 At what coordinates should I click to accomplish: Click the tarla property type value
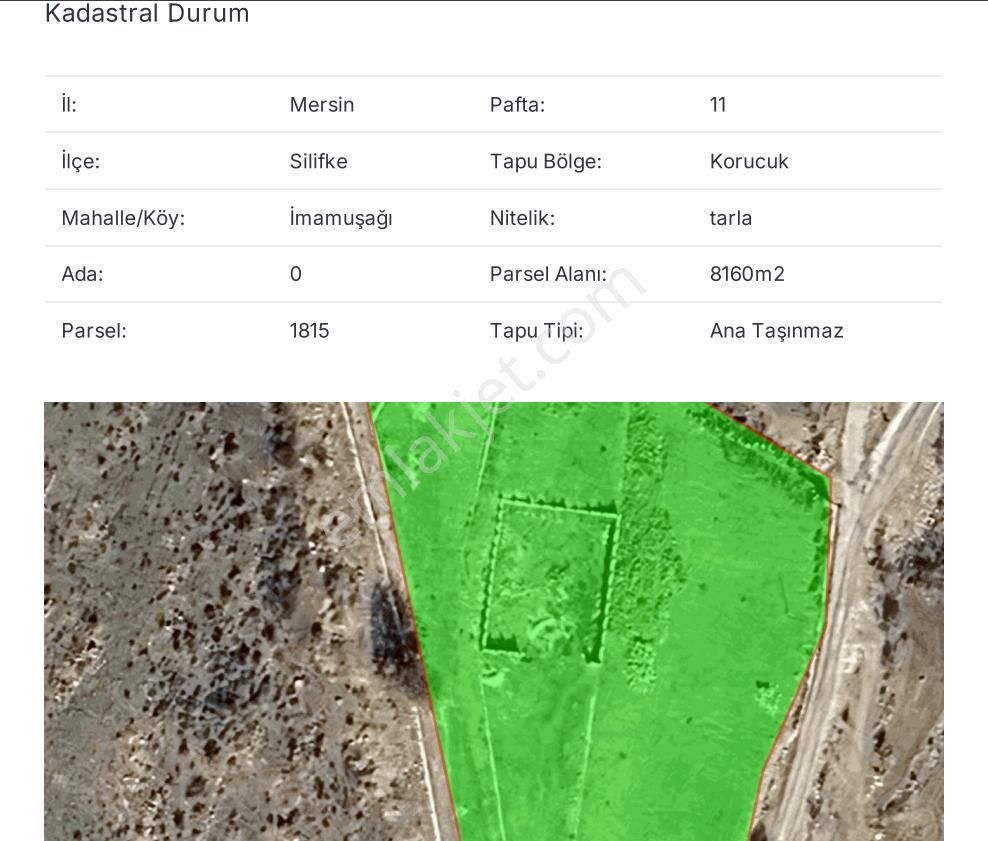click(x=730, y=218)
